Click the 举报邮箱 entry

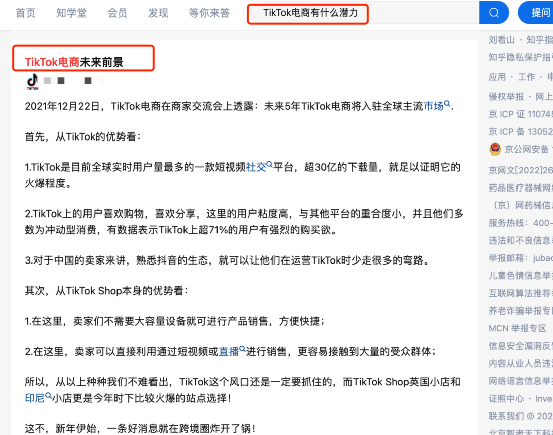(x=521, y=258)
